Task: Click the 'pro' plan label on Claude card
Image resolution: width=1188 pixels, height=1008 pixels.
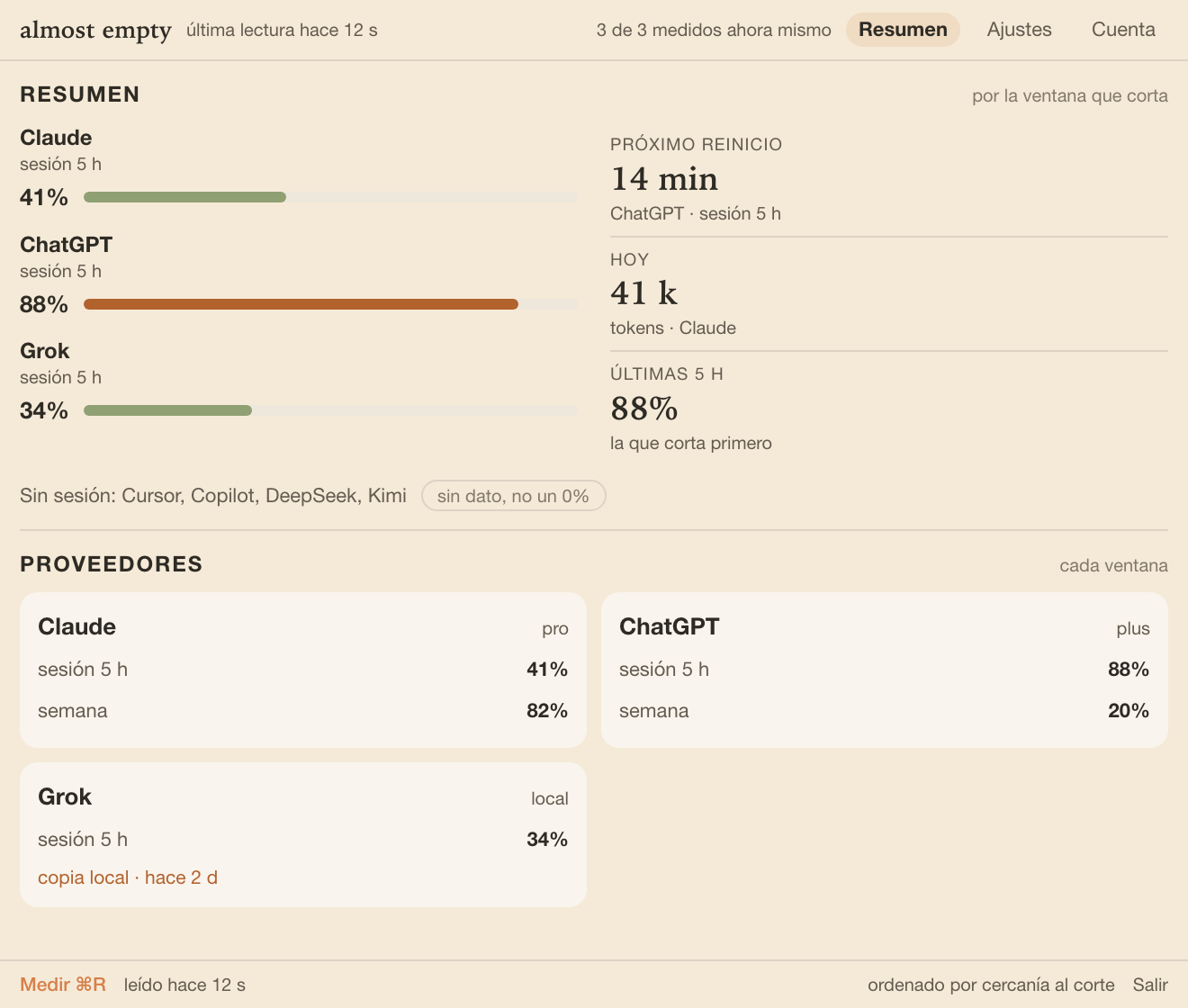Action: coord(555,628)
